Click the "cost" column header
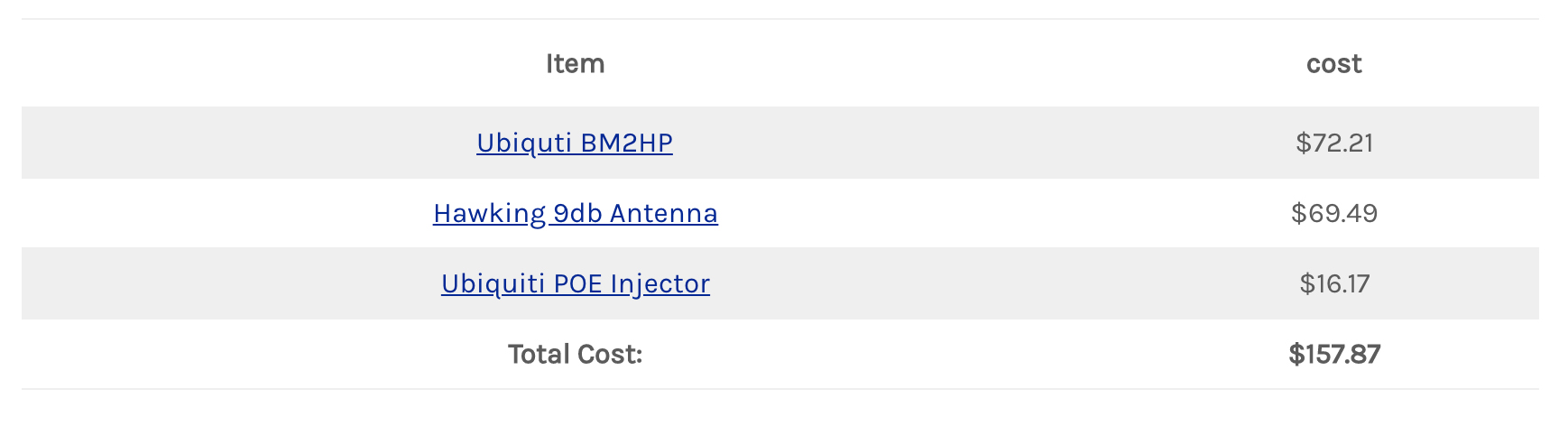The height and width of the screenshot is (426, 1568). tap(1333, 64)
